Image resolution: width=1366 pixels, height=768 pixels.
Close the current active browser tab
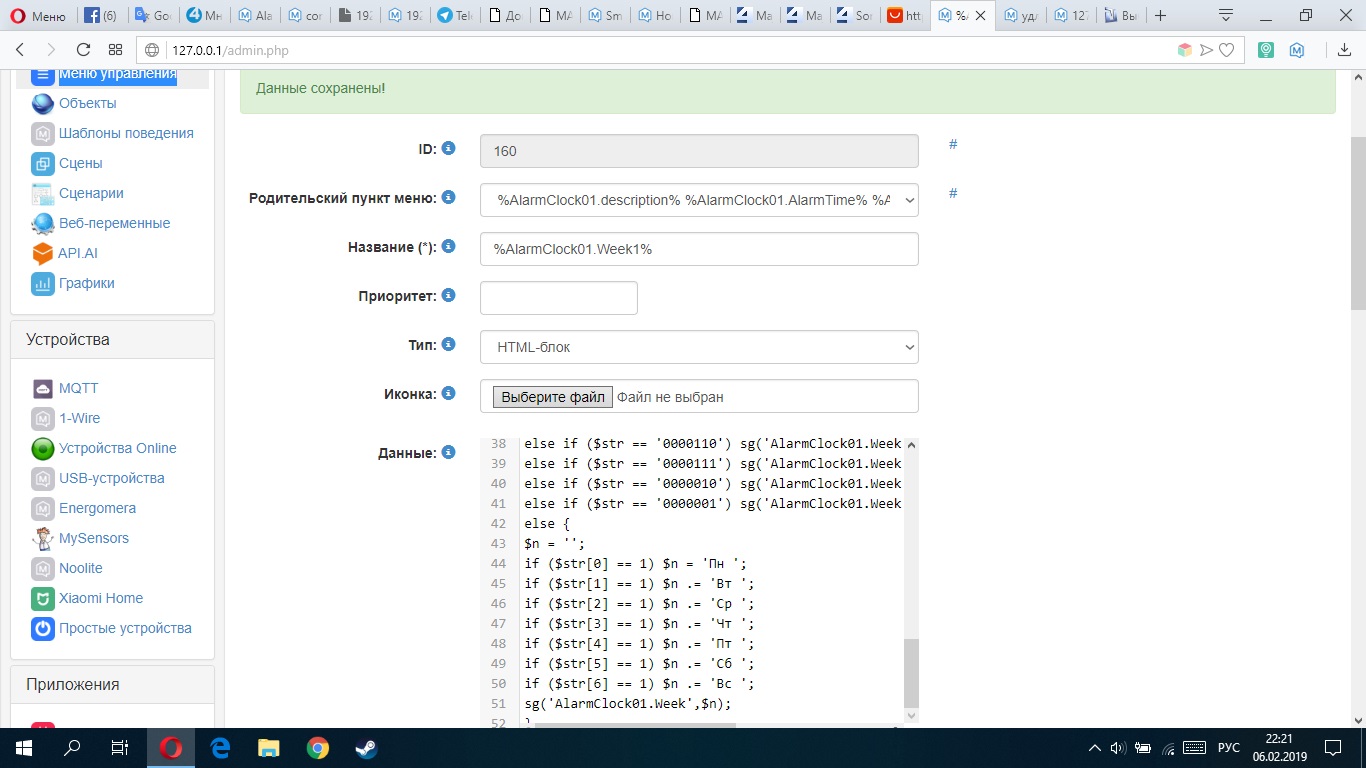point(982,16)
